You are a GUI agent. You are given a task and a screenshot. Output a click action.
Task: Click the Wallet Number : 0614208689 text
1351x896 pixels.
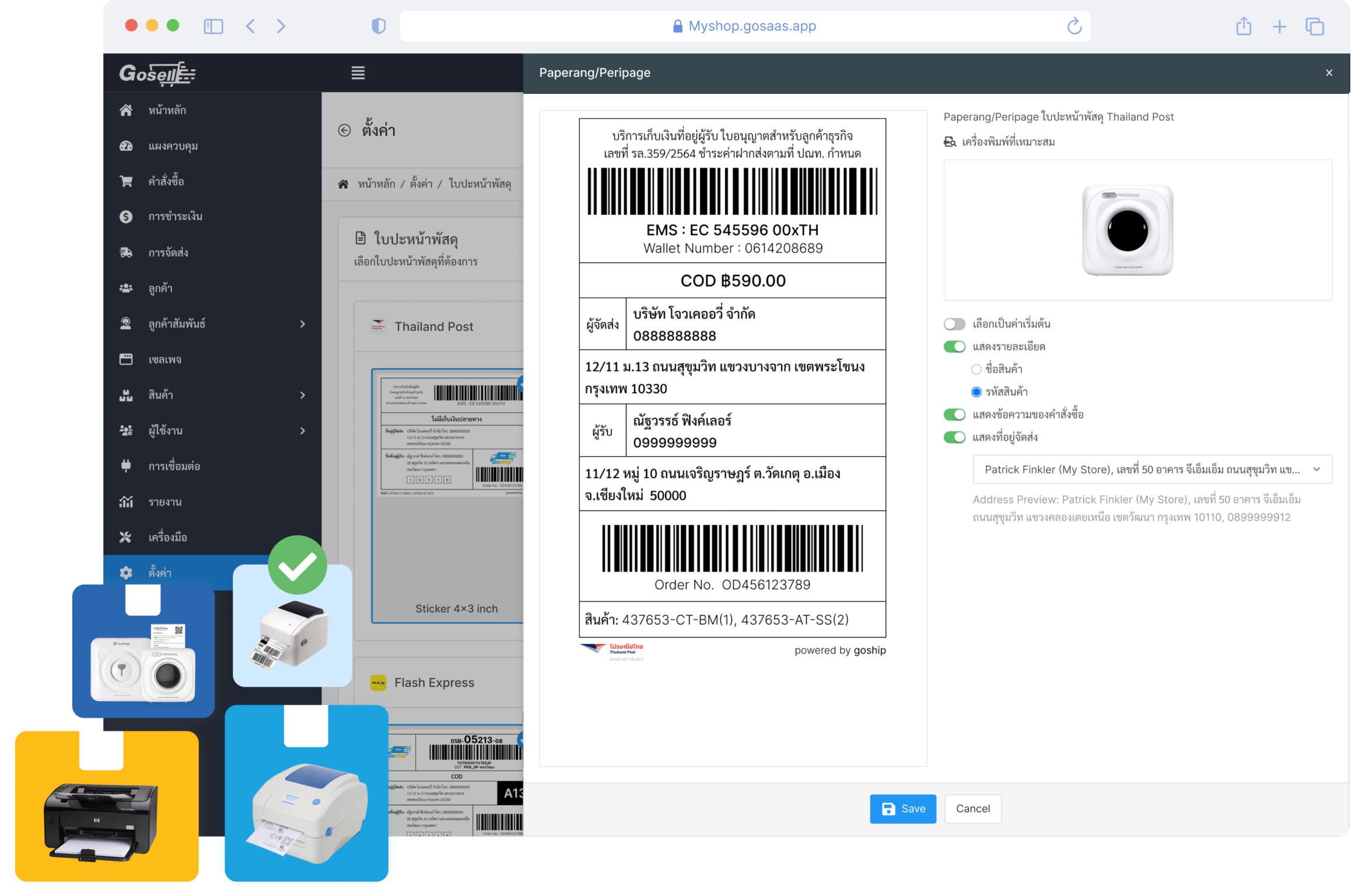click(733, 249)
